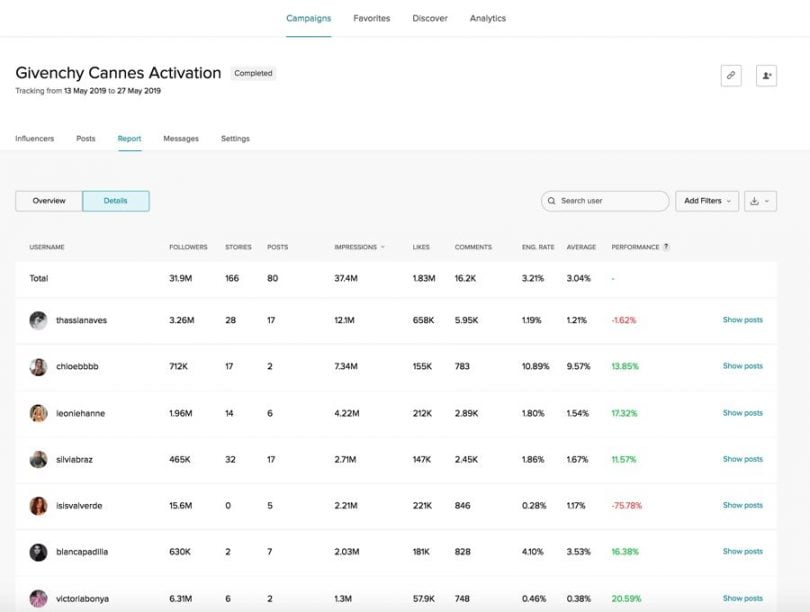
Task: Show posts for victoriabonya
Action: 743,599
